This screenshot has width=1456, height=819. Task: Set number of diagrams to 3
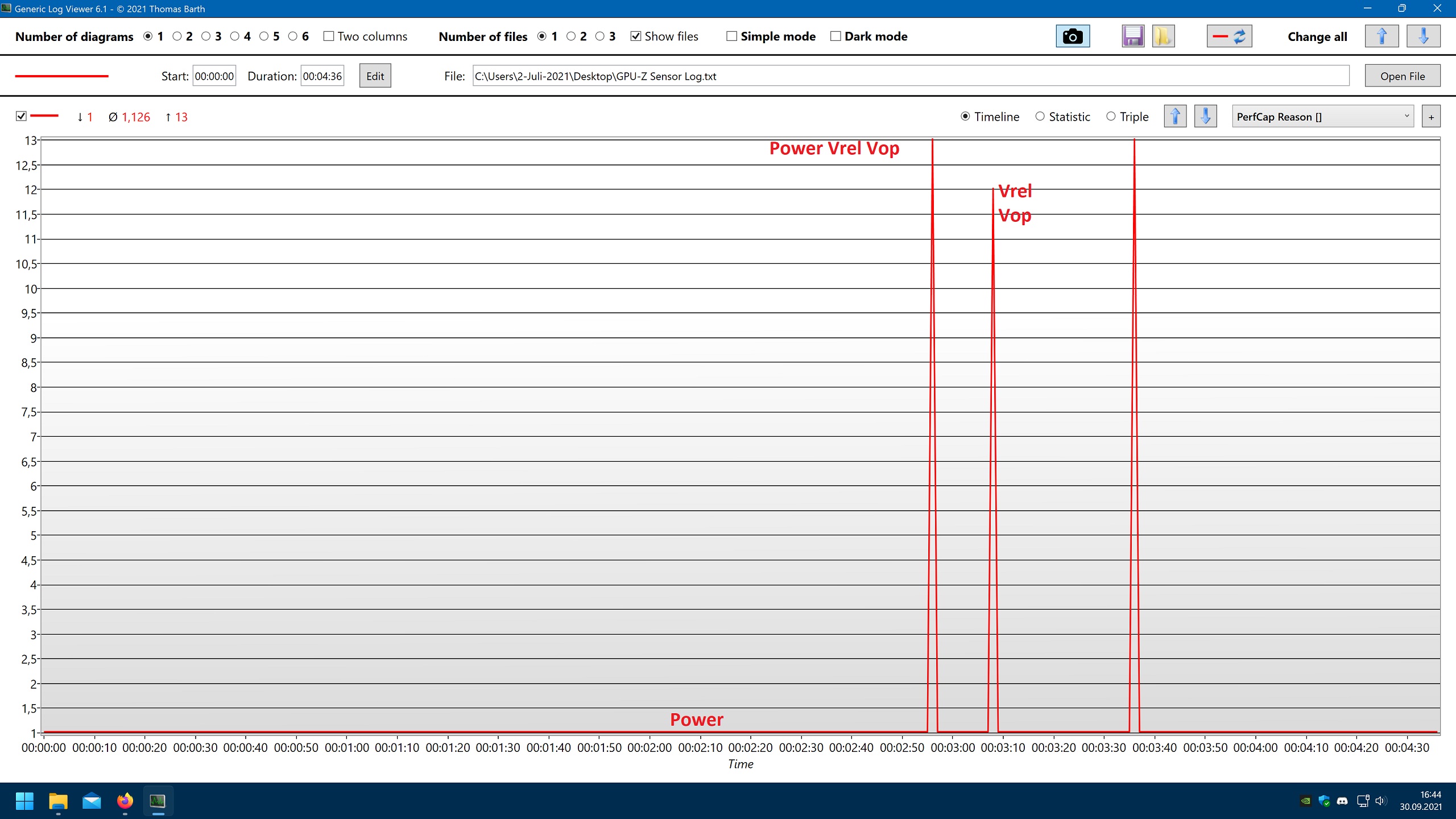206,36
